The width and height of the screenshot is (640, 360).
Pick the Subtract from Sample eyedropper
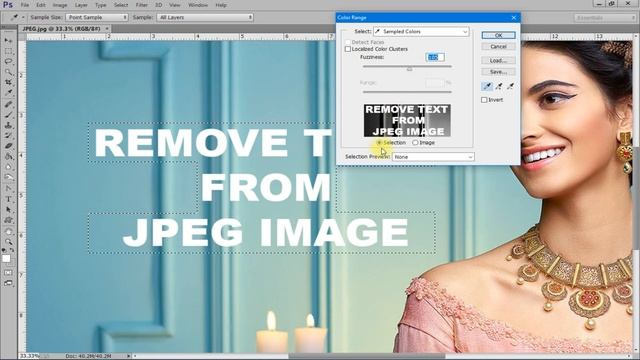[x=510, y=86]
